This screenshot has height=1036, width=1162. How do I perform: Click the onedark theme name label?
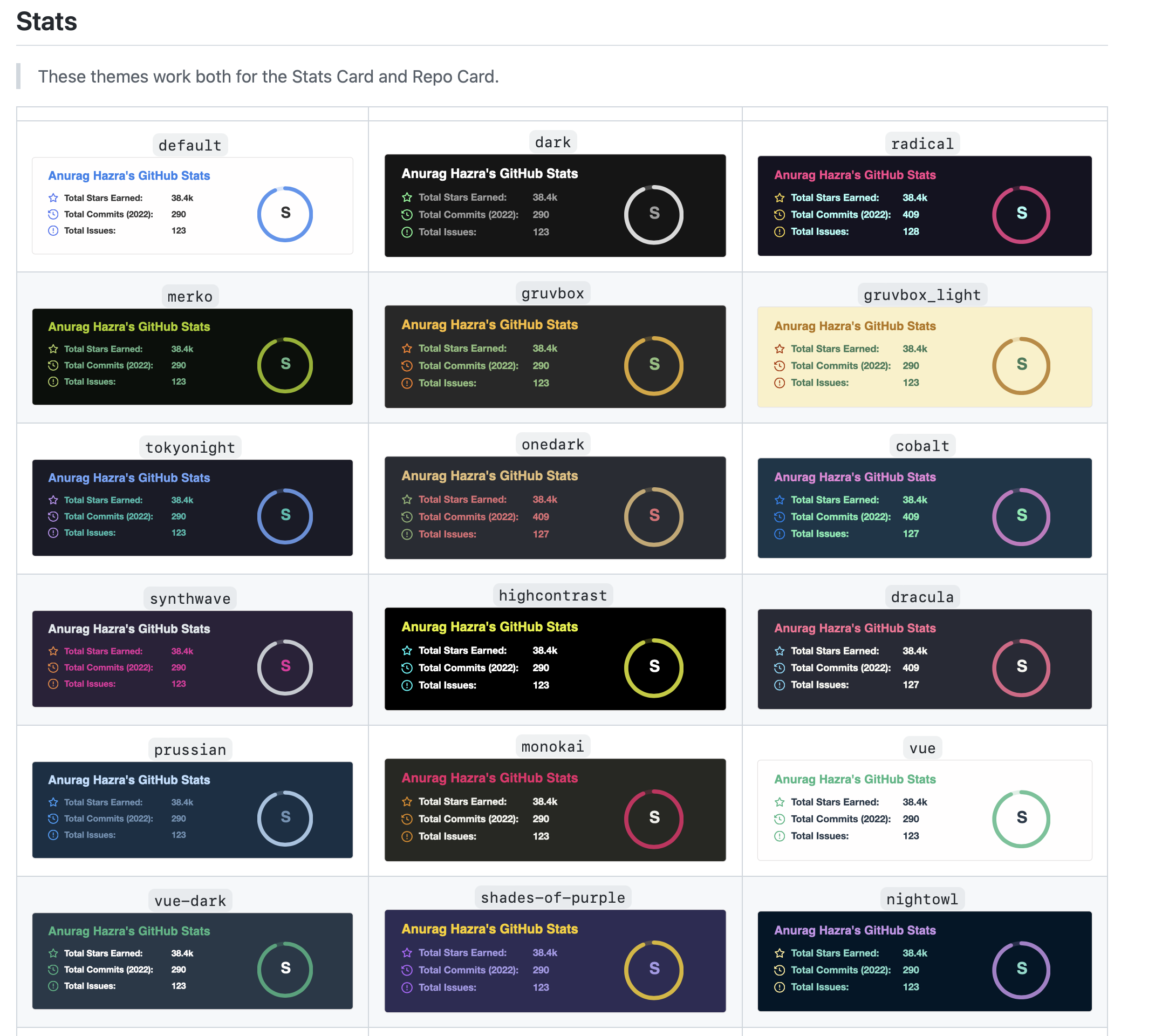pos(552,445)
